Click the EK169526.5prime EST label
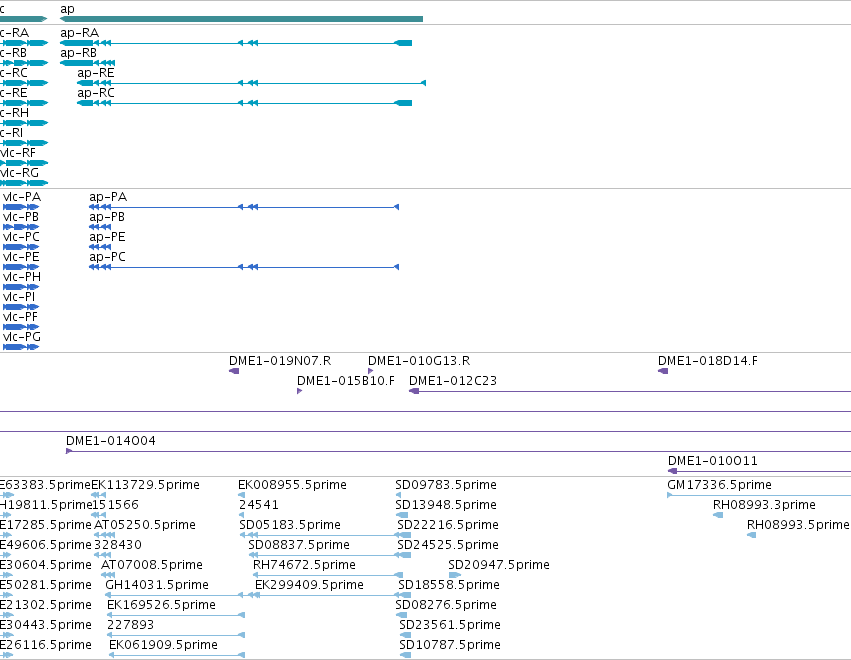The width and height of the screenshot is (851, 660). click(x=161, y=605)
